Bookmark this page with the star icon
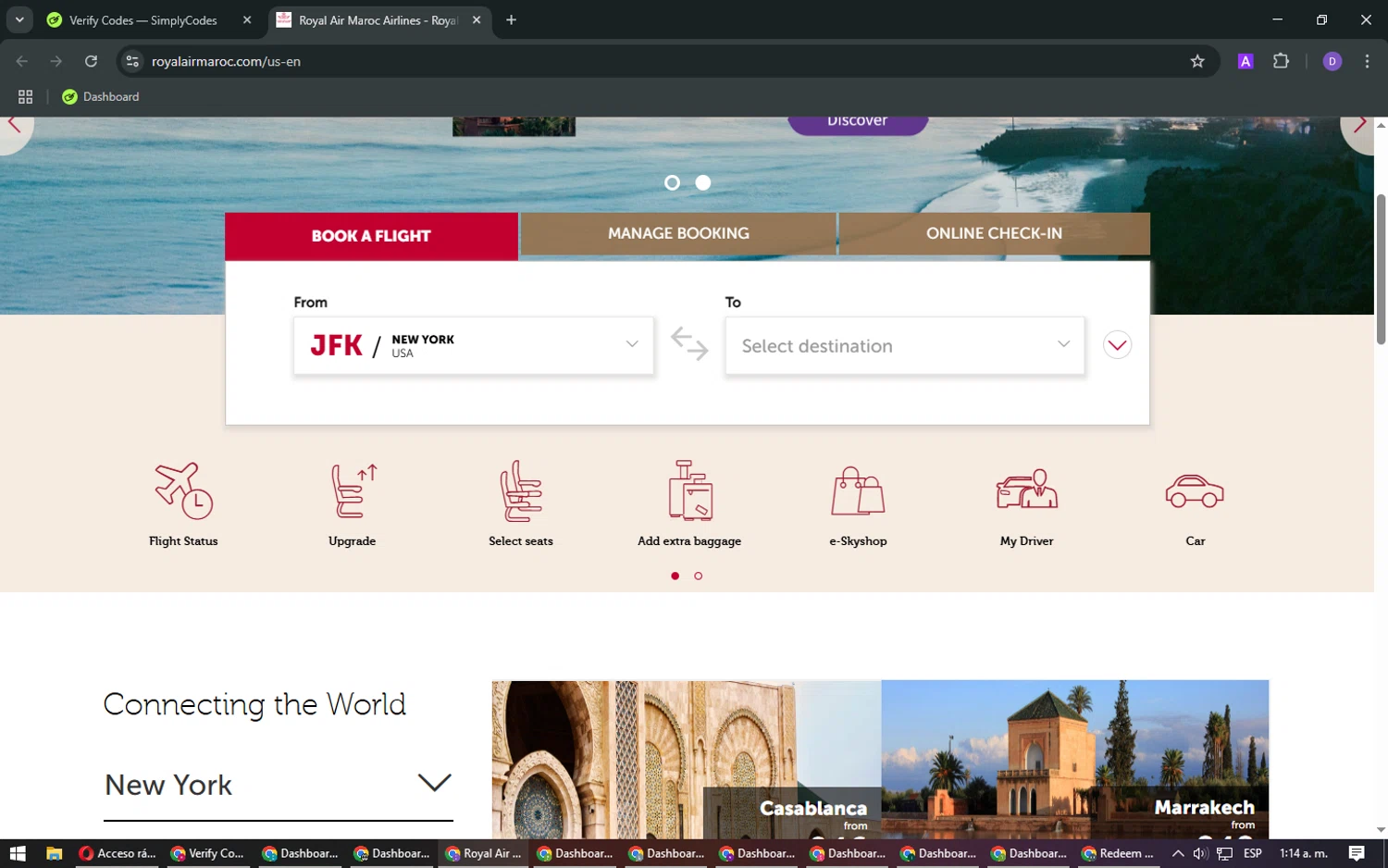 (x=1197, y=61)
